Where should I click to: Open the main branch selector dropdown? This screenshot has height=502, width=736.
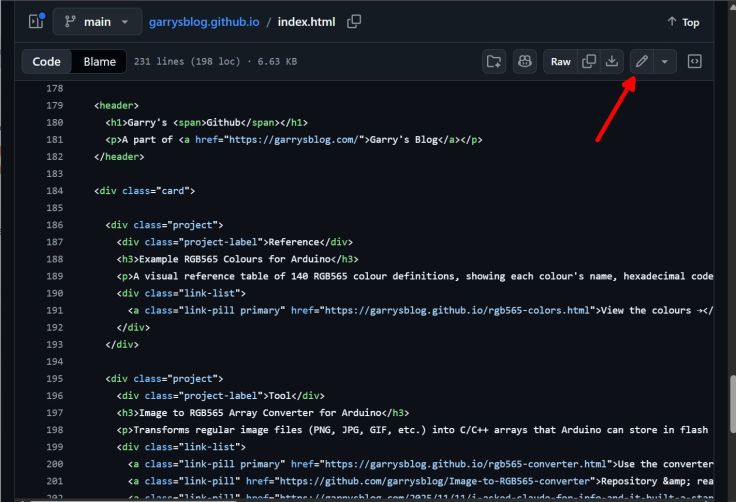[97, 22]
